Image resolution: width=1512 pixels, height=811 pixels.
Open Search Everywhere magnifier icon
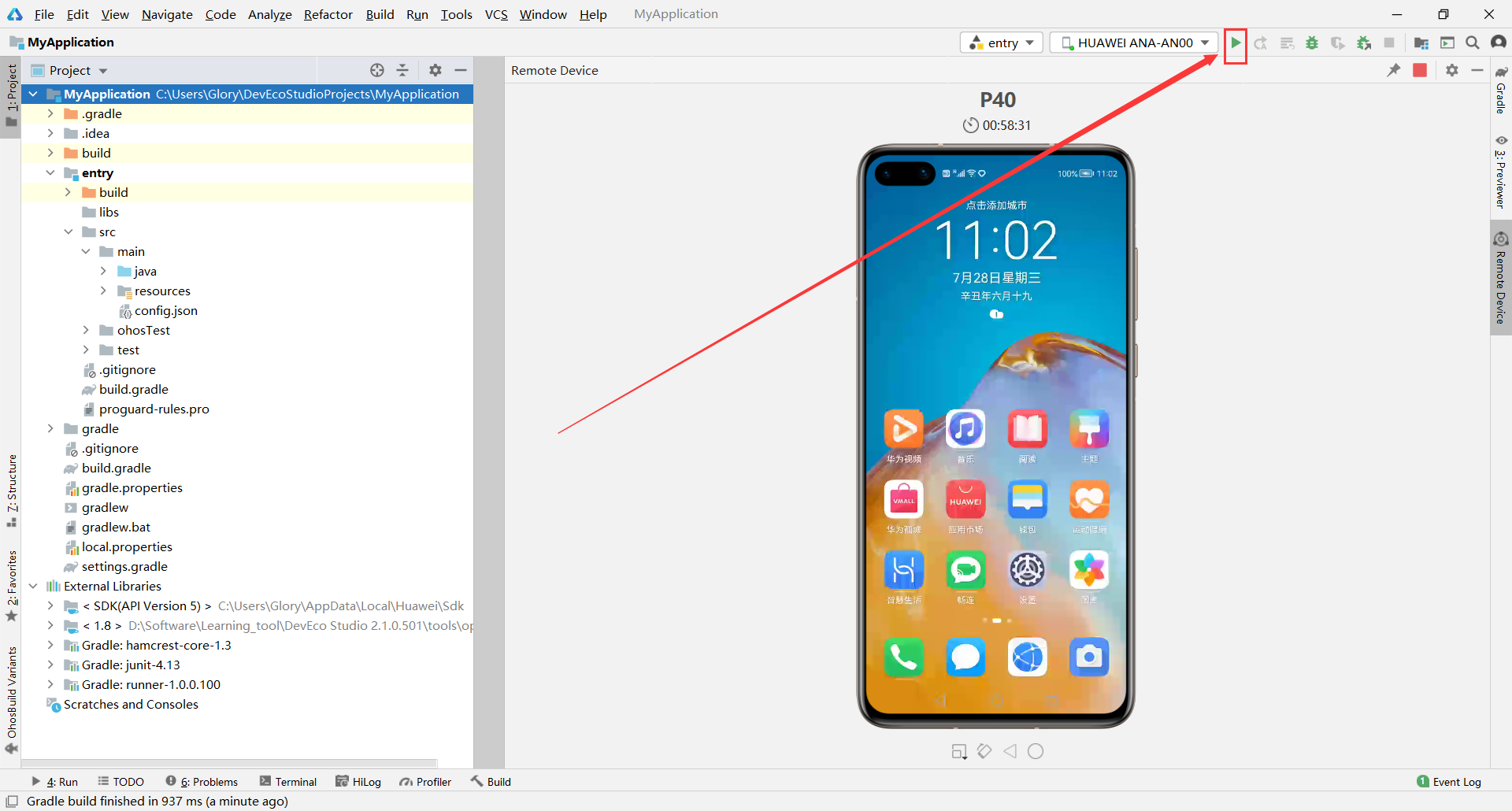point(1472,43)
